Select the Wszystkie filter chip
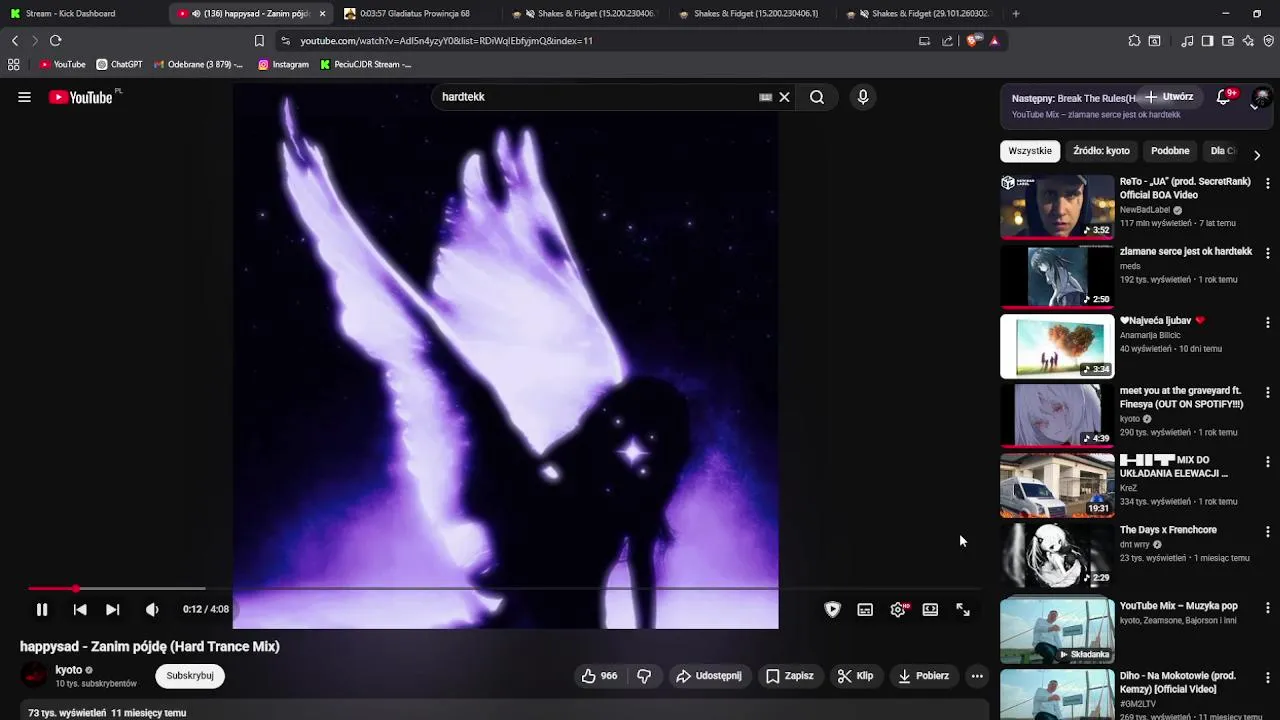The image size is (1280, 720). (1030, 151)
